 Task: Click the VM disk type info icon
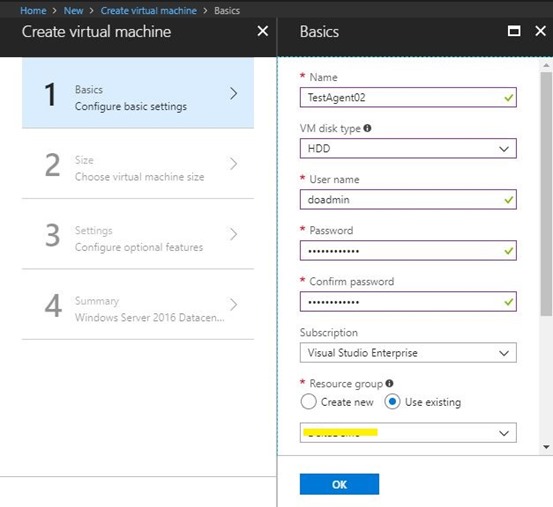pyautogui.click(x=367, y=128)
